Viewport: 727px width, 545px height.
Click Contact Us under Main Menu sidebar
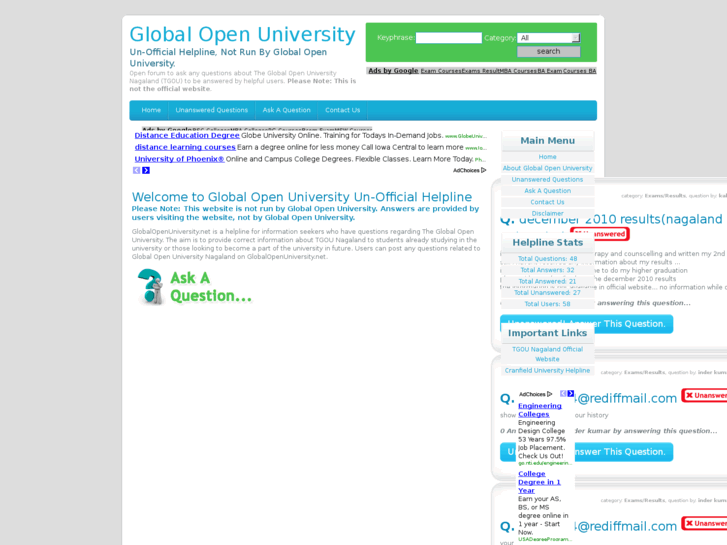point(548,202)
